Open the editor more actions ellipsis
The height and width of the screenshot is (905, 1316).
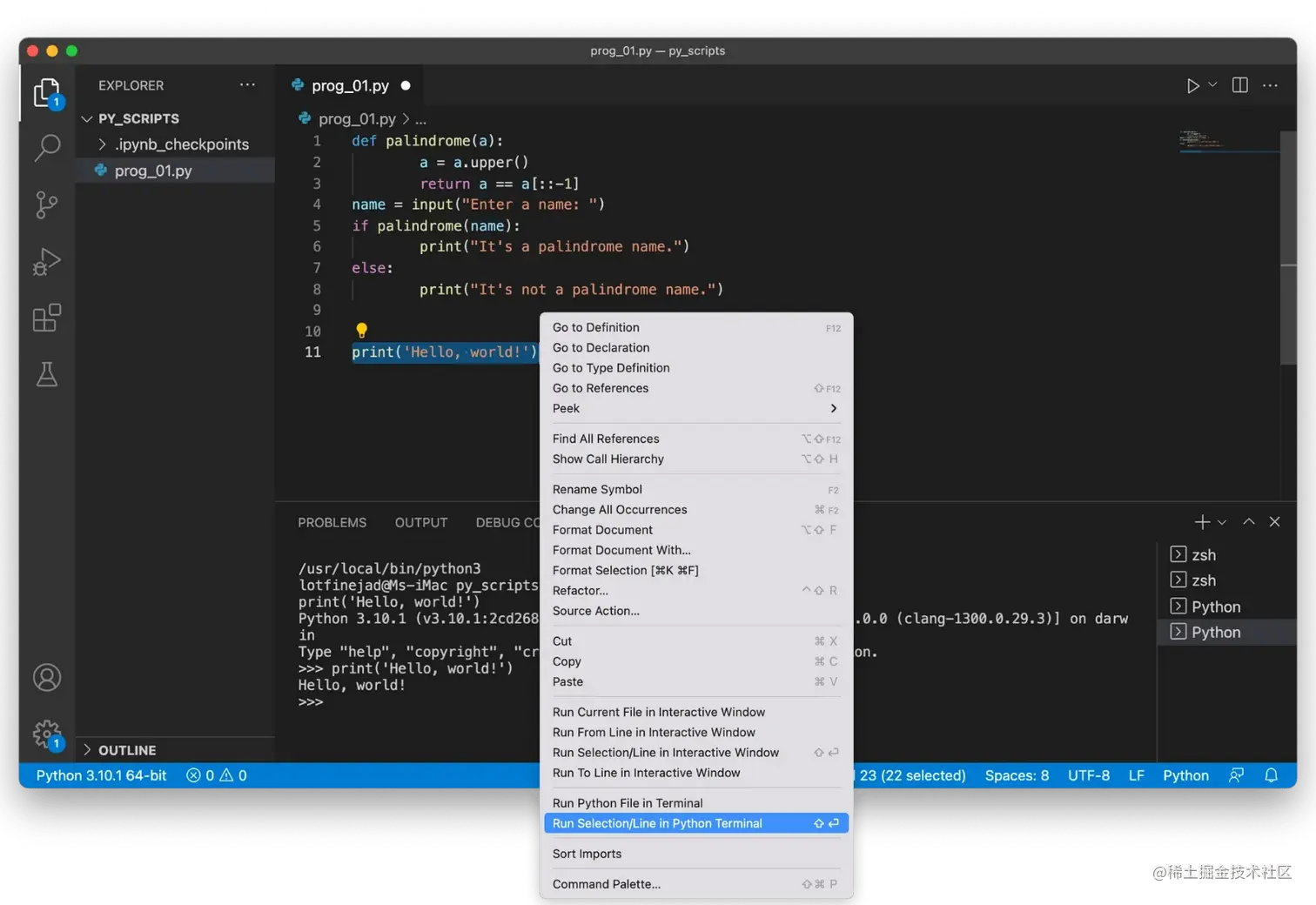pos(1271,85)
